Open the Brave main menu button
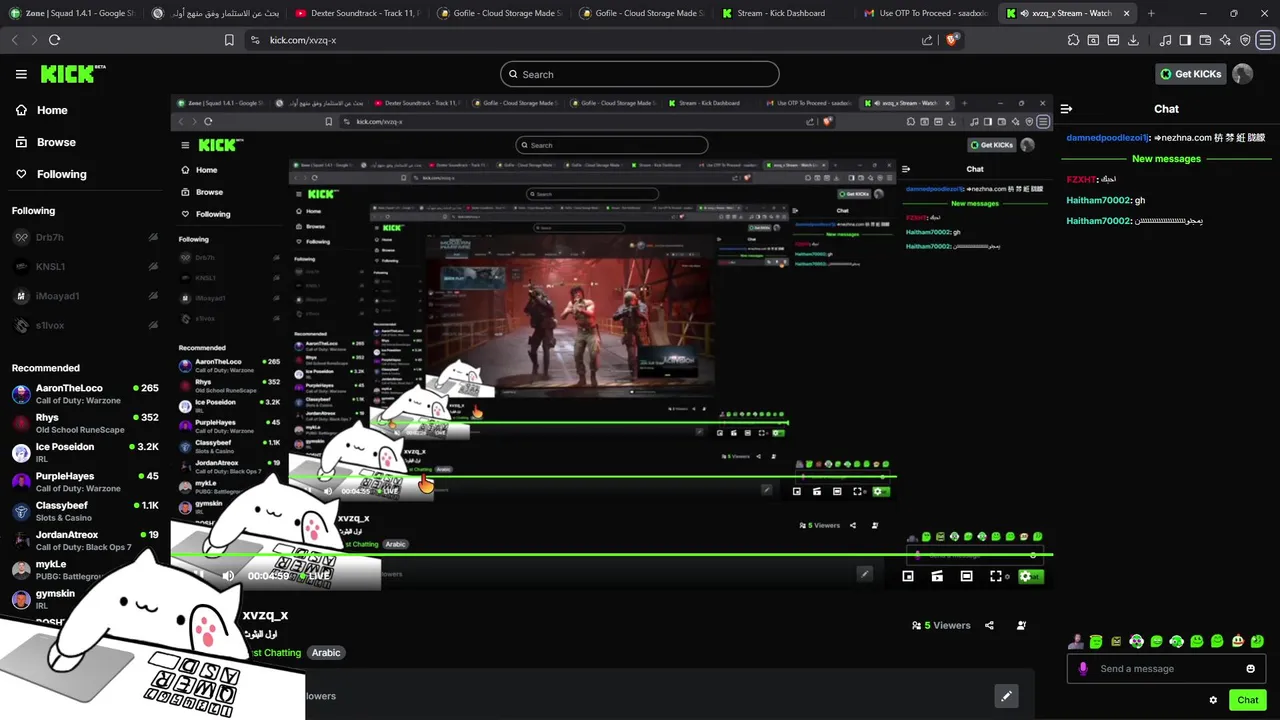Image resolution: width=1280 pixels, height=720 pixels. [1266, 40]
